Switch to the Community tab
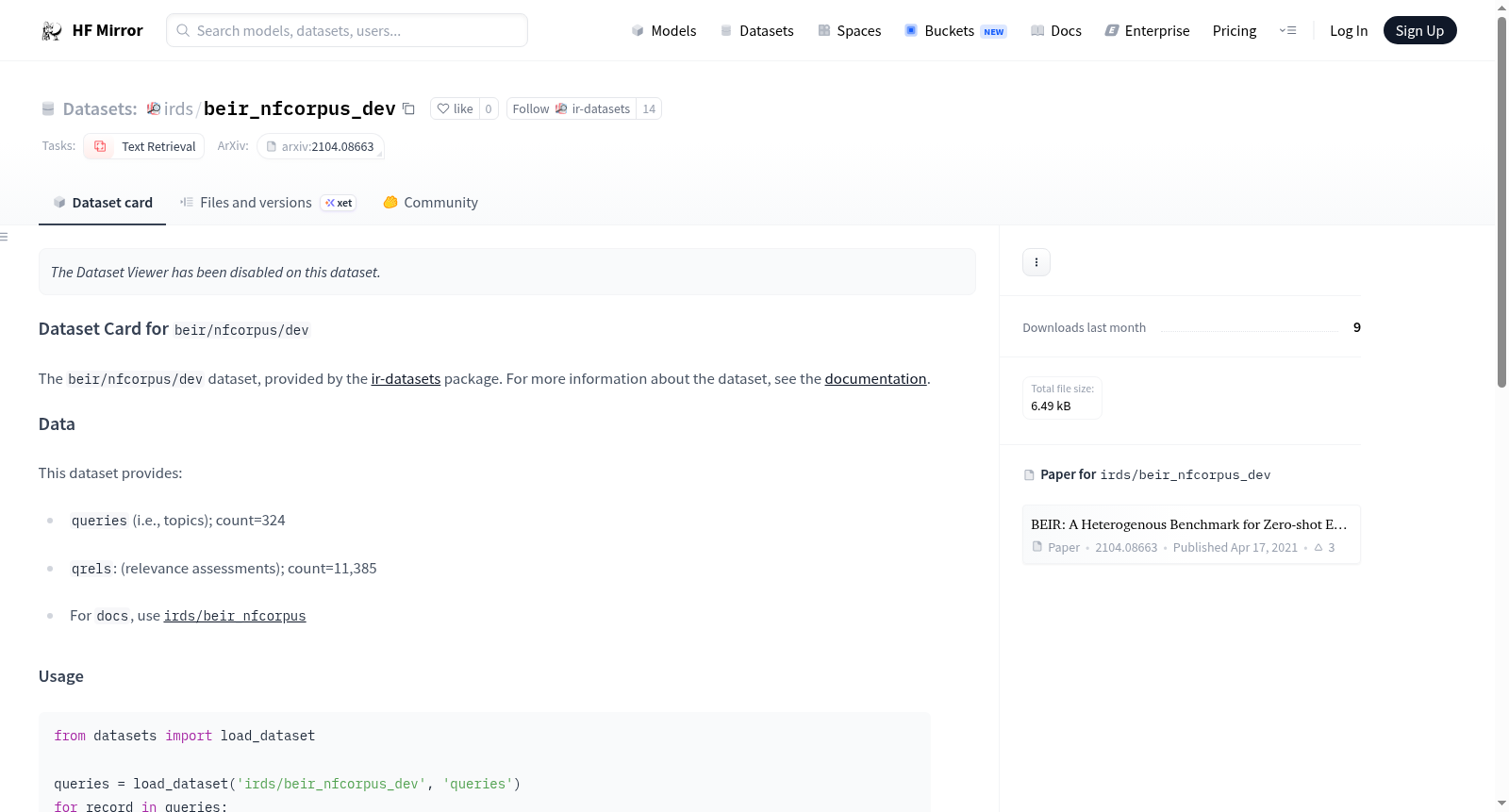The width and height of the screenshot is (1509, 812). (430, 203)
